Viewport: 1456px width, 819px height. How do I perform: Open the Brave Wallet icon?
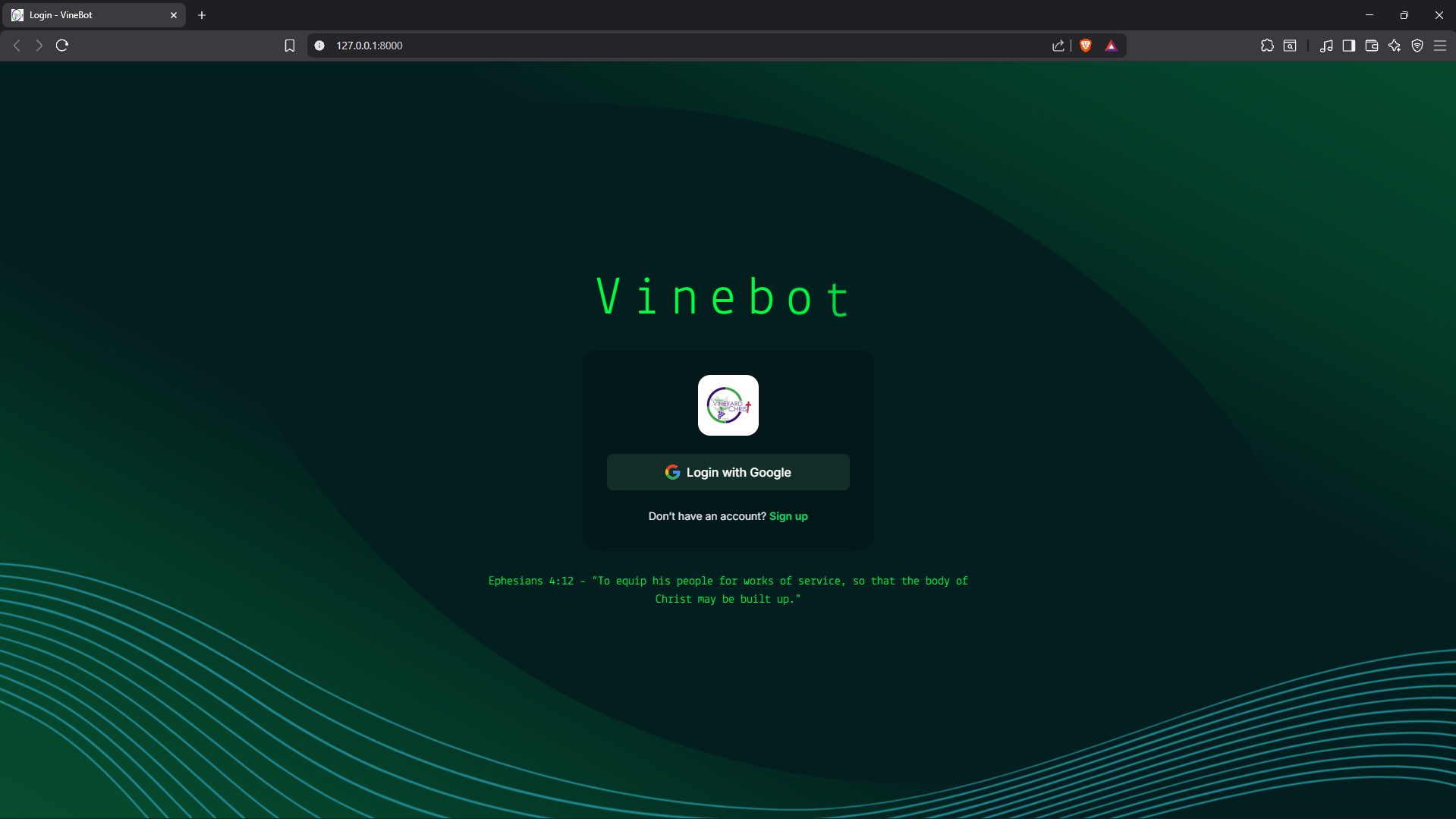(1371, 46)
